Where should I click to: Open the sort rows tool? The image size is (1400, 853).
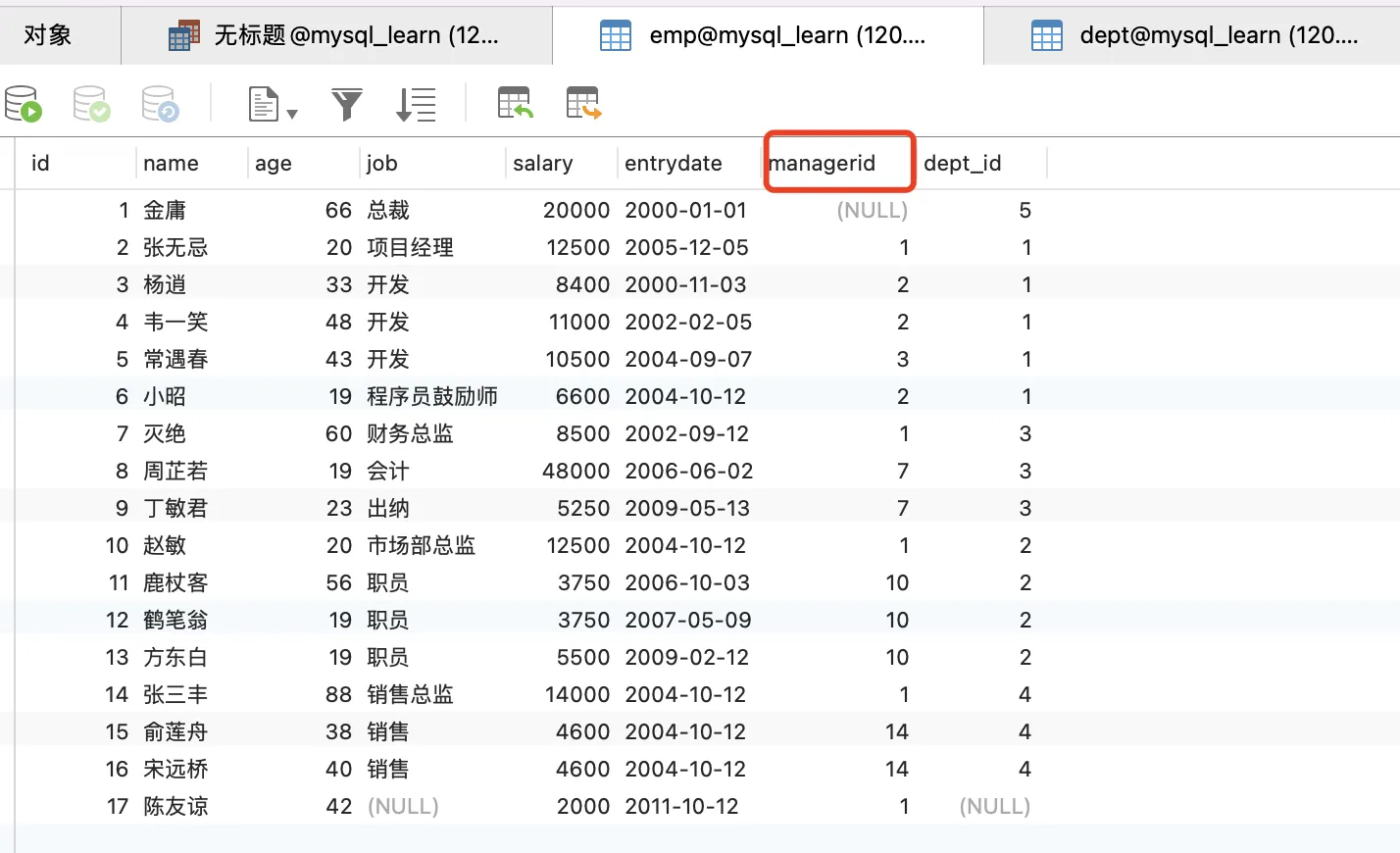click(416, 104)
